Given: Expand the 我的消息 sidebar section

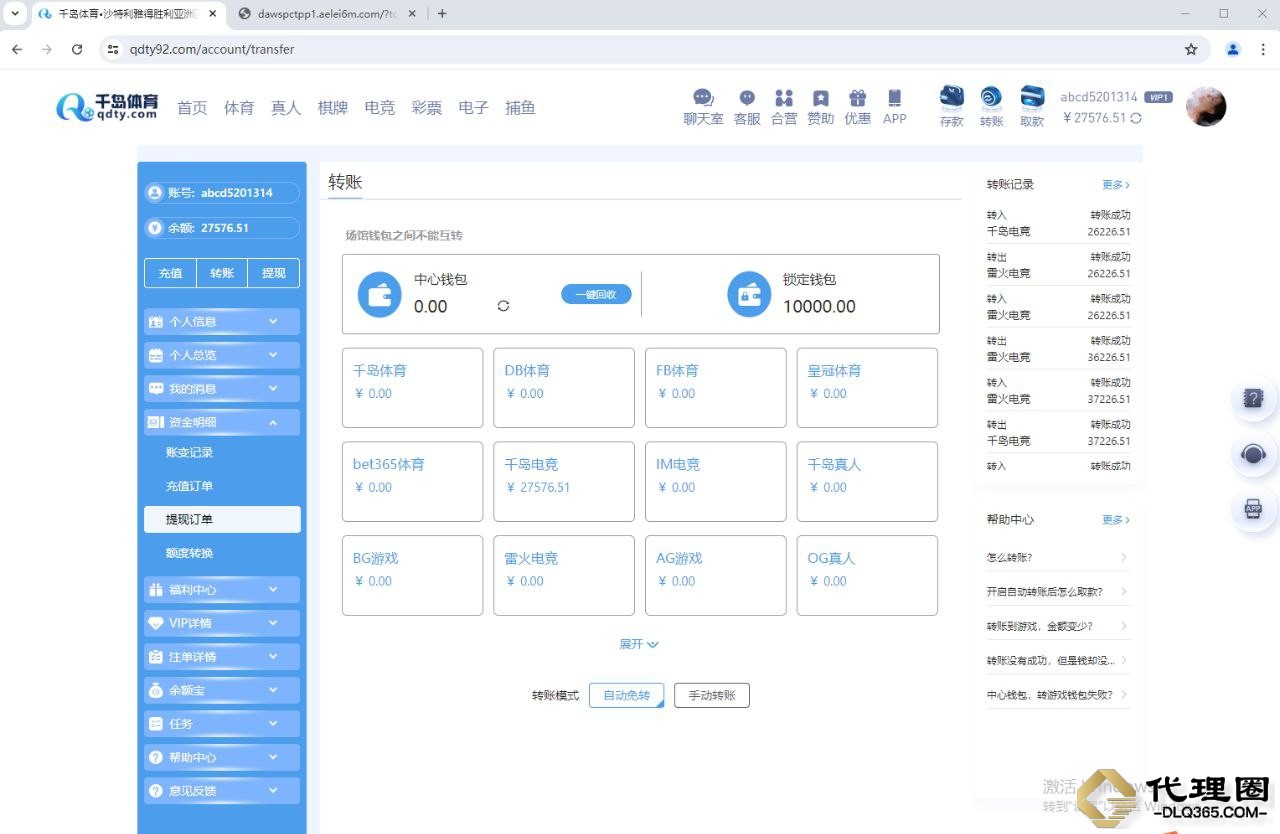Looking at the screenshot, I should [222, 388].
